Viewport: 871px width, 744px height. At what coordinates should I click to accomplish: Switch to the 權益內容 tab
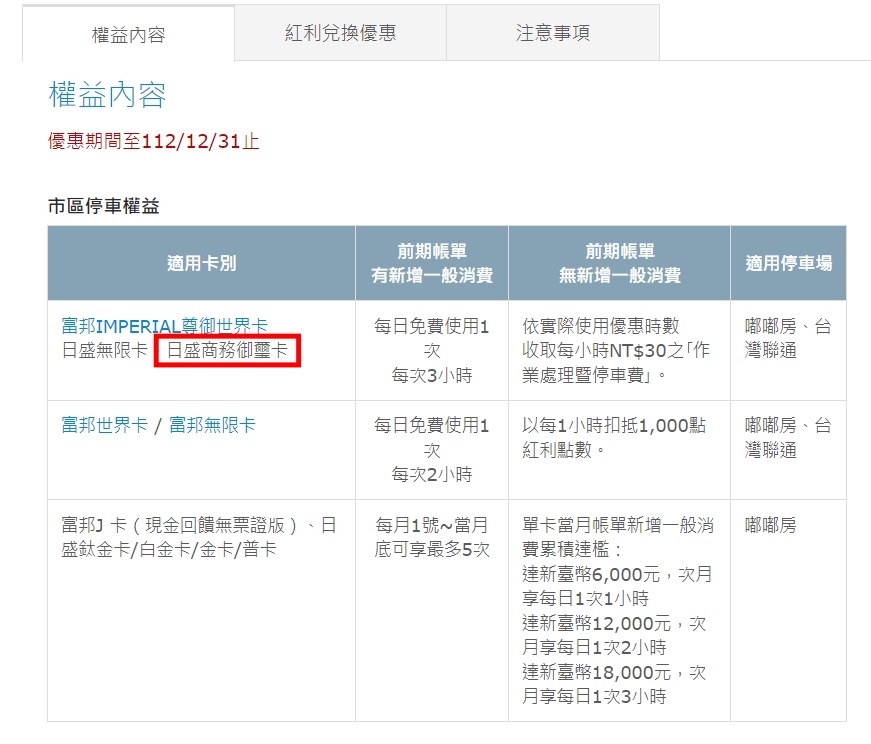coord(128,34)
